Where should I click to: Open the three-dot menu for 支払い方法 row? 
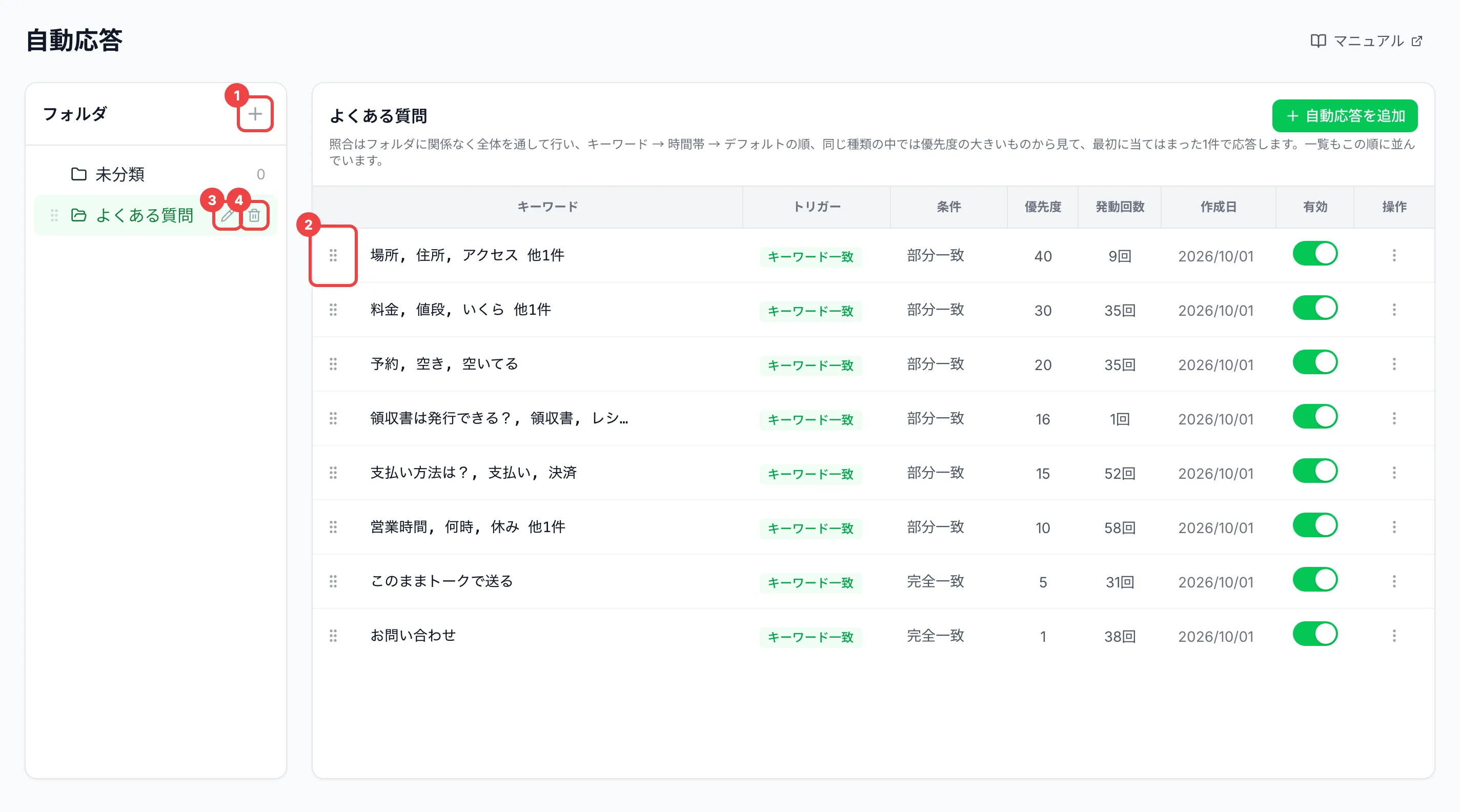[x=1394, y=473]
